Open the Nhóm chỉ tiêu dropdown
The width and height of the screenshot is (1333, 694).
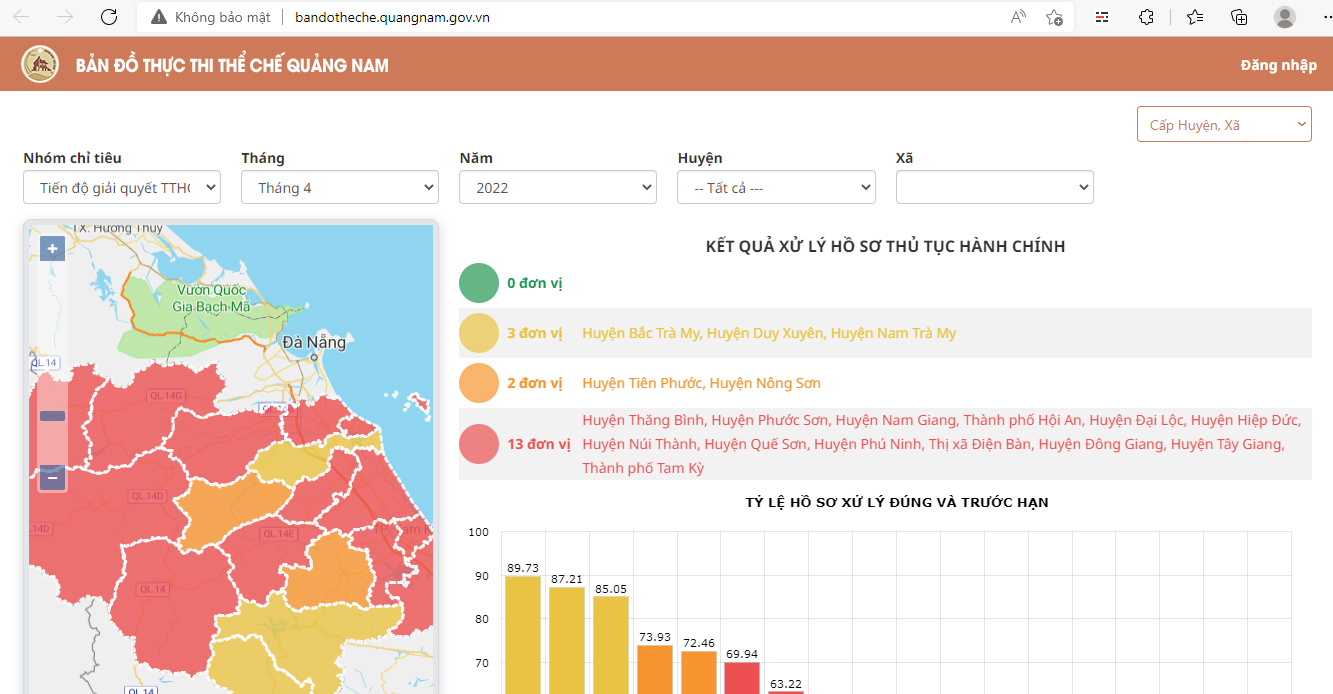click(x=122, y=187)
